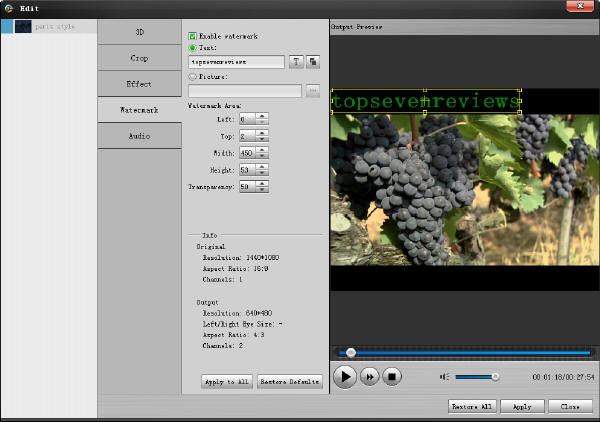Increase the Height value with up arrow
The image size is (600, 422).
click(262, 166)
